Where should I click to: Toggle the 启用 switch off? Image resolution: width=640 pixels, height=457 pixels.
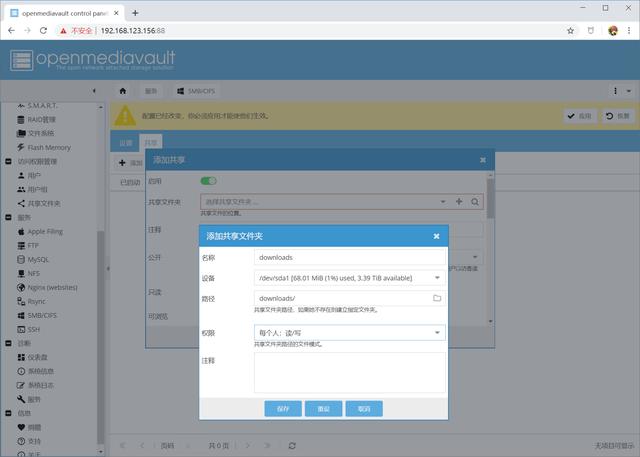pos(209,181)
